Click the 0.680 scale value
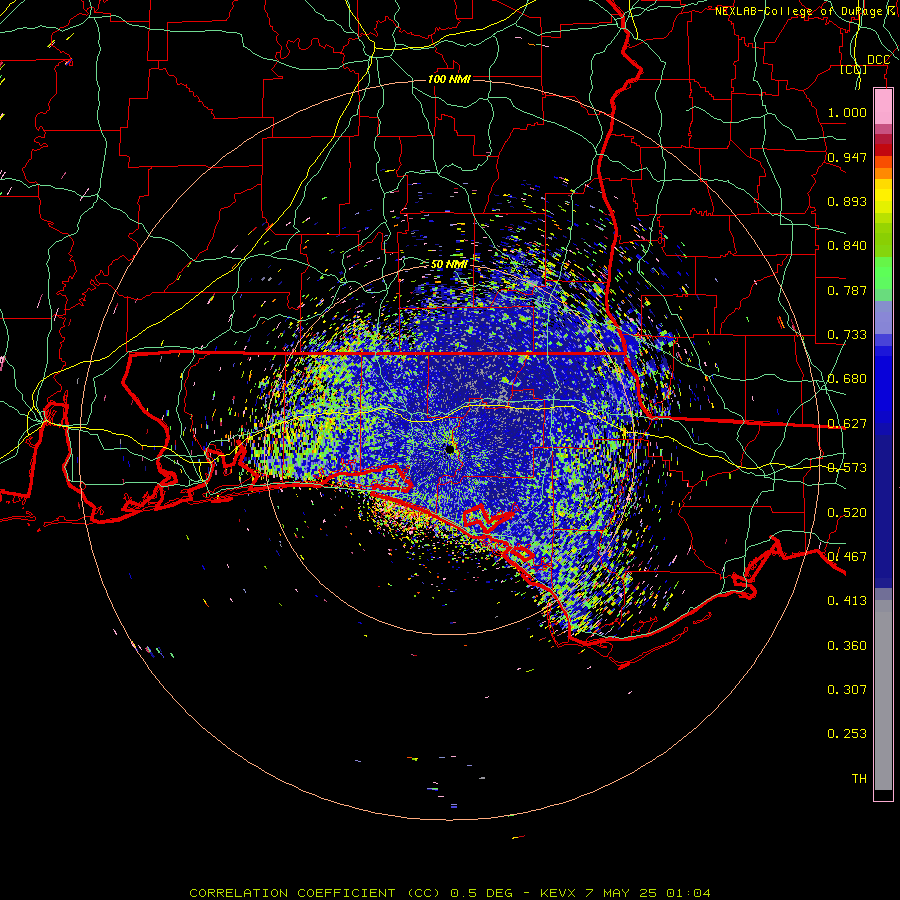The image size is (900, 900). [x=847, y=379]
